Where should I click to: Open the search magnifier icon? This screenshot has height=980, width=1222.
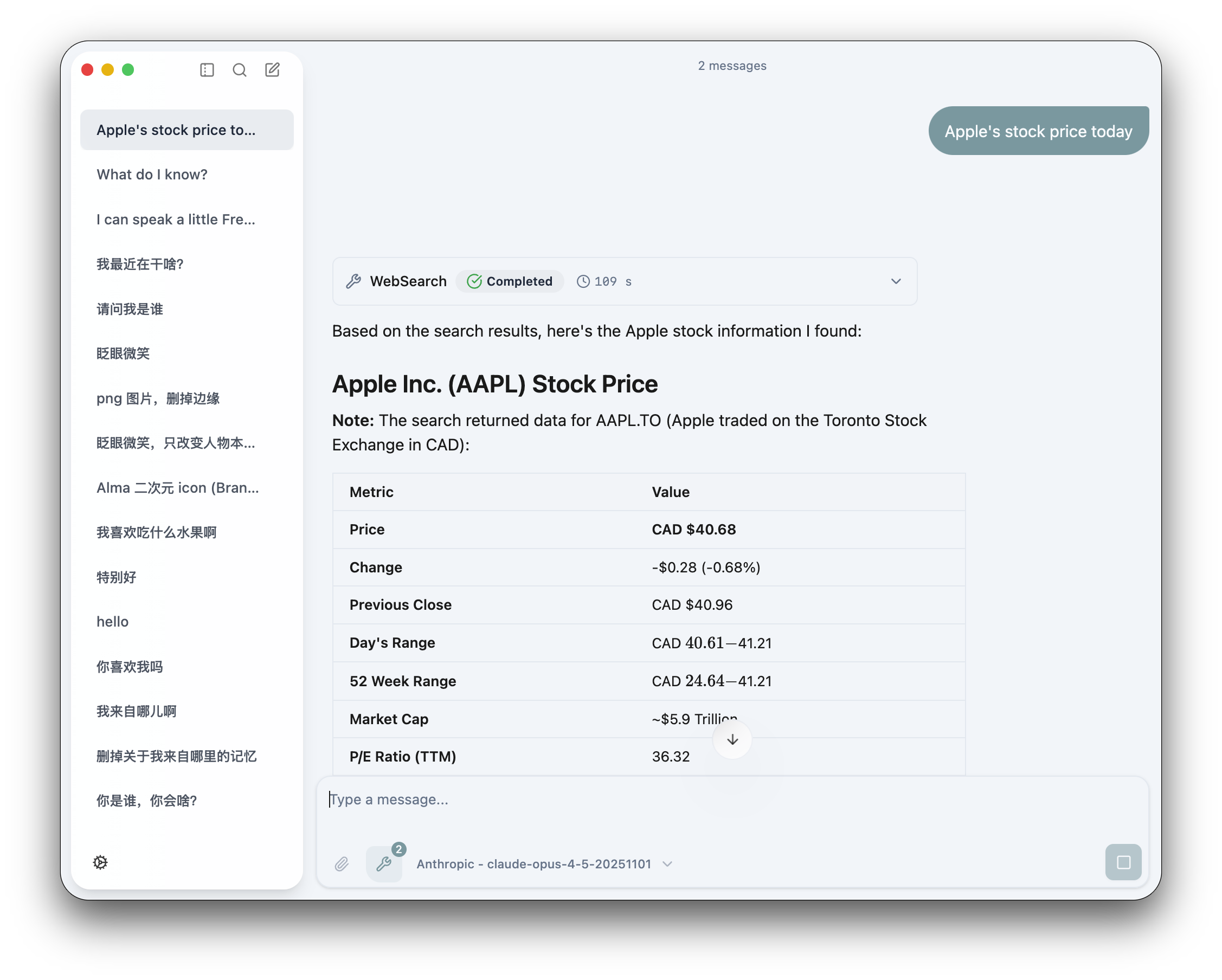[239, 70]
